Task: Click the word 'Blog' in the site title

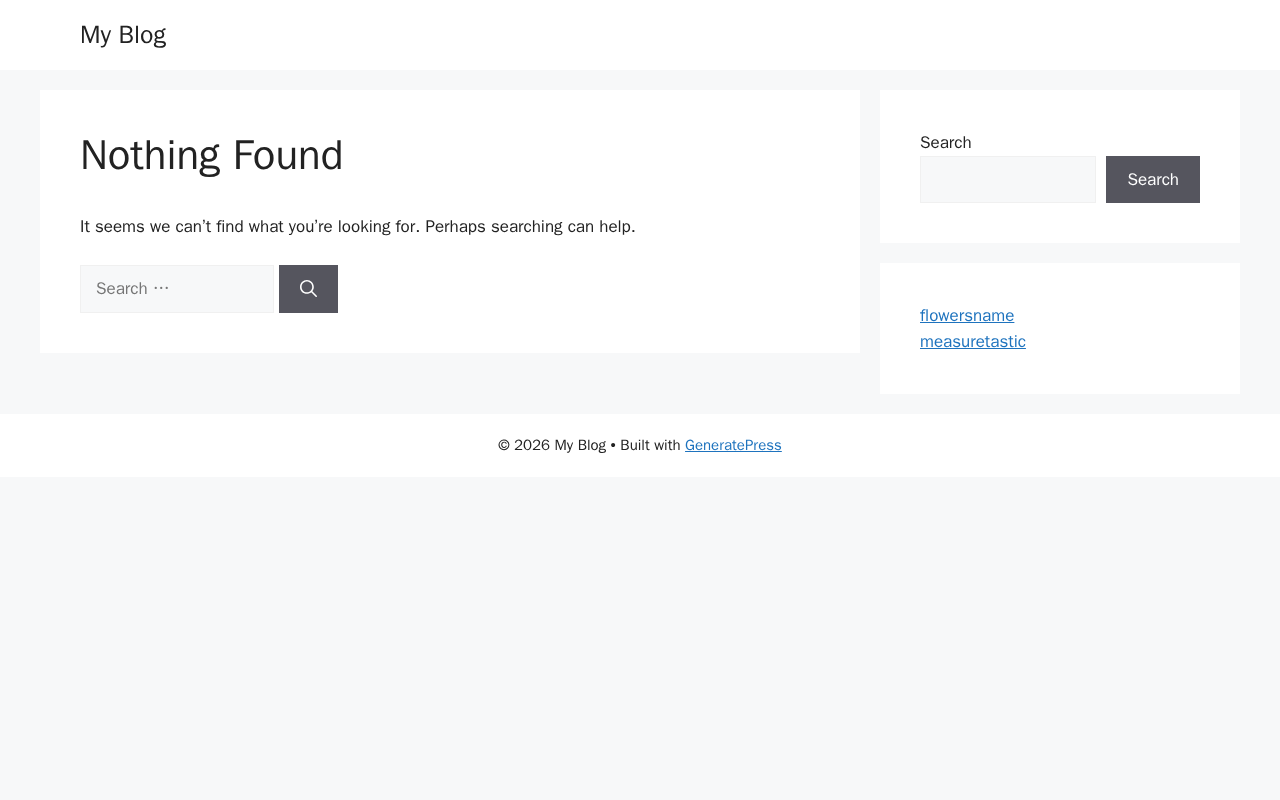Action: [x=143, y=35]
